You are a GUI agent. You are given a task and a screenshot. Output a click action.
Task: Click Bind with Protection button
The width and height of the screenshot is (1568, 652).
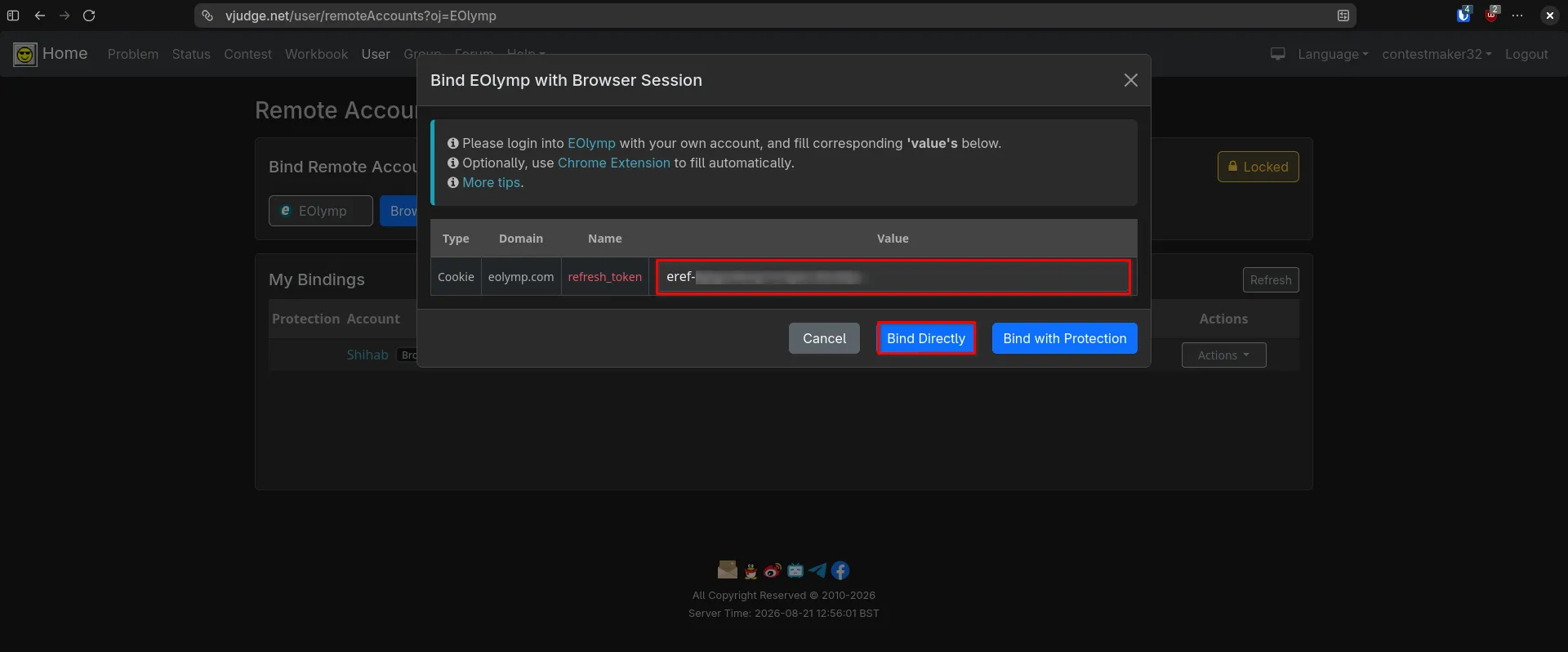click(x=1065, y=338)
